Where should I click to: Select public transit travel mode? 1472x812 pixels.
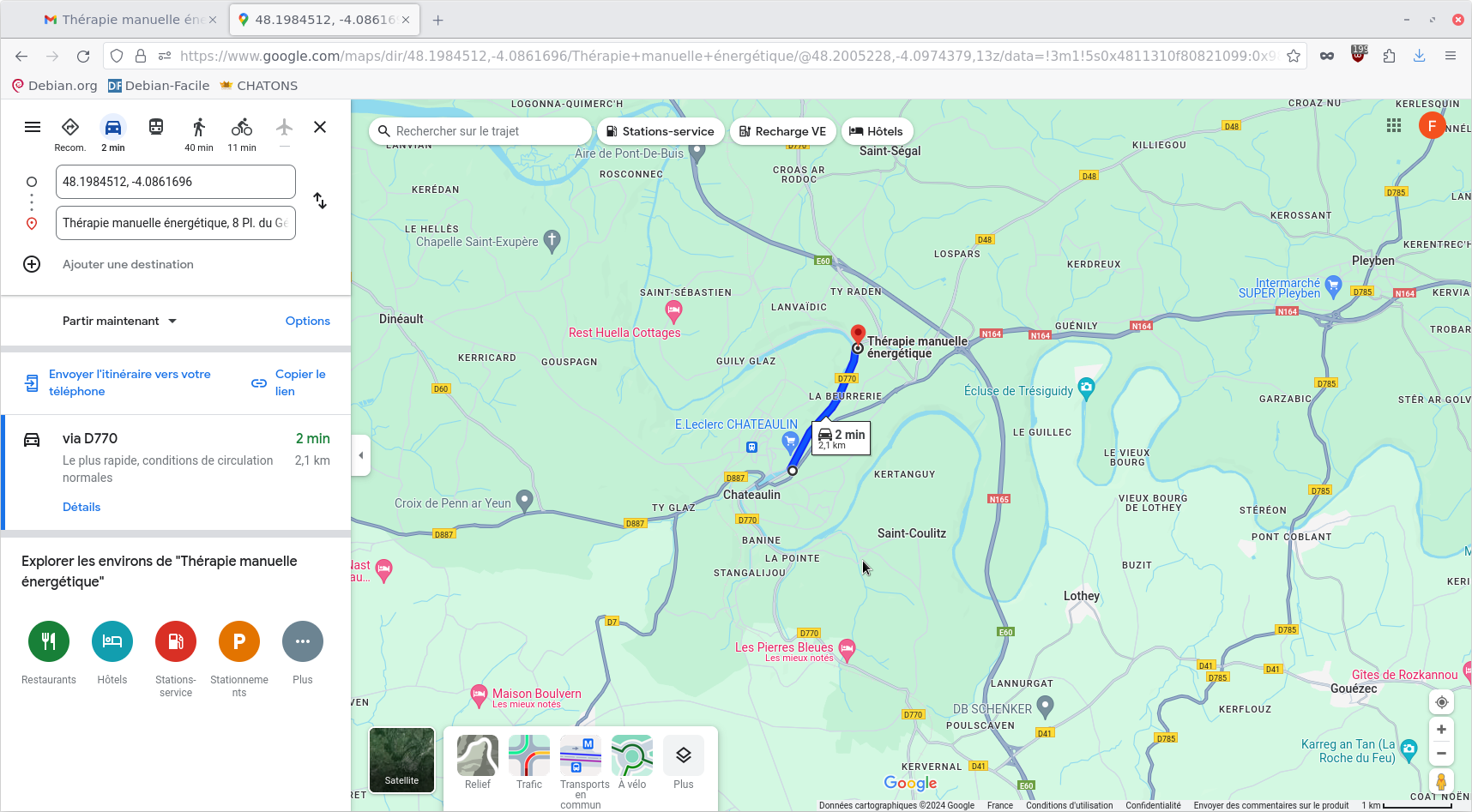pyautogui.click(x=156, y=127)
